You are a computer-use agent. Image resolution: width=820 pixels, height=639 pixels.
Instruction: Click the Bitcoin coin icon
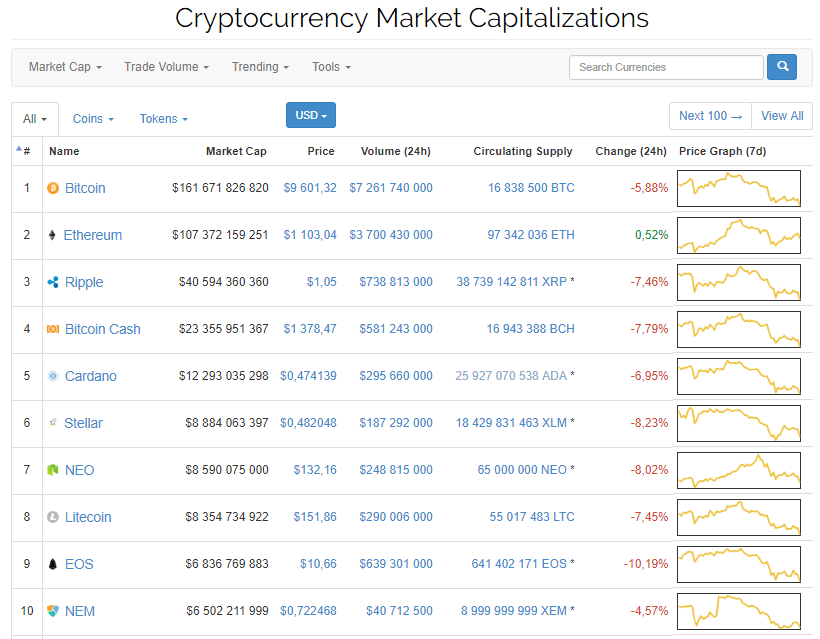click(53, 188)
